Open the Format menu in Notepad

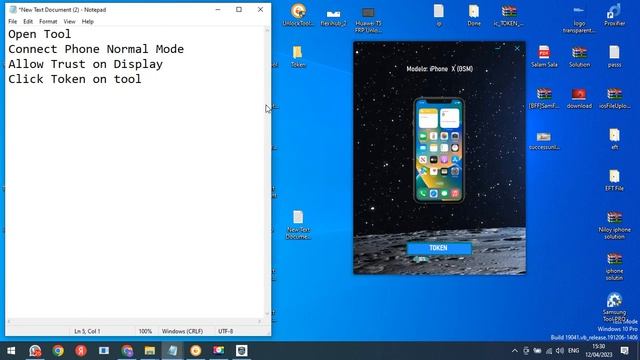(x=48, y=21)
